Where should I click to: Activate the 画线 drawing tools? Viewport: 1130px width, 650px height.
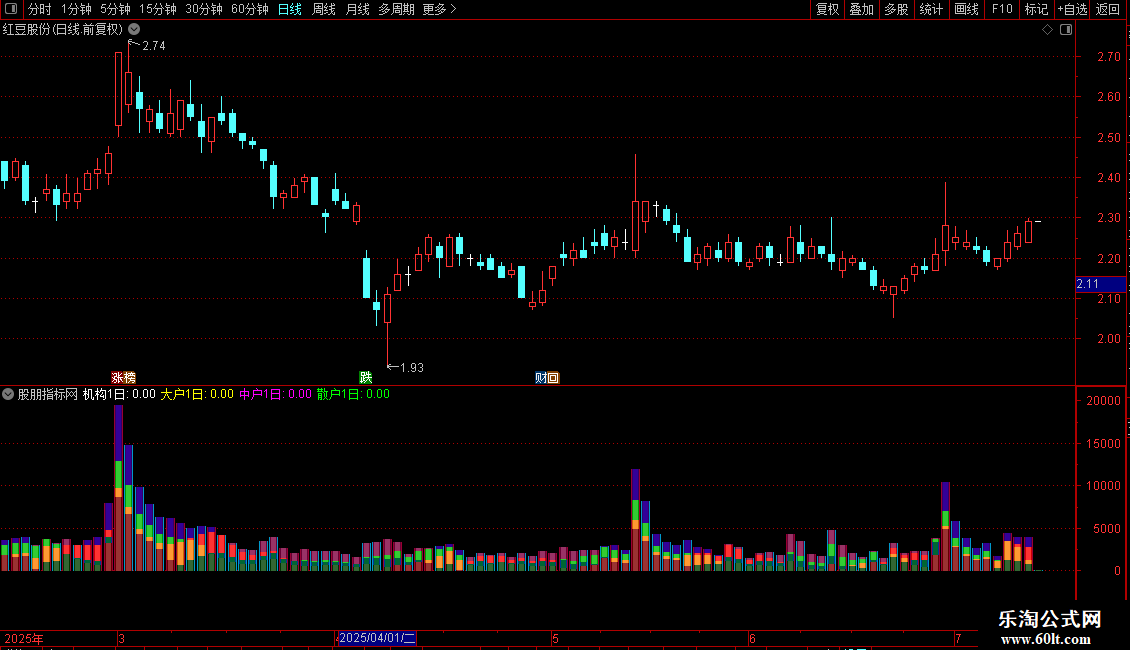(x=966, y=9)
